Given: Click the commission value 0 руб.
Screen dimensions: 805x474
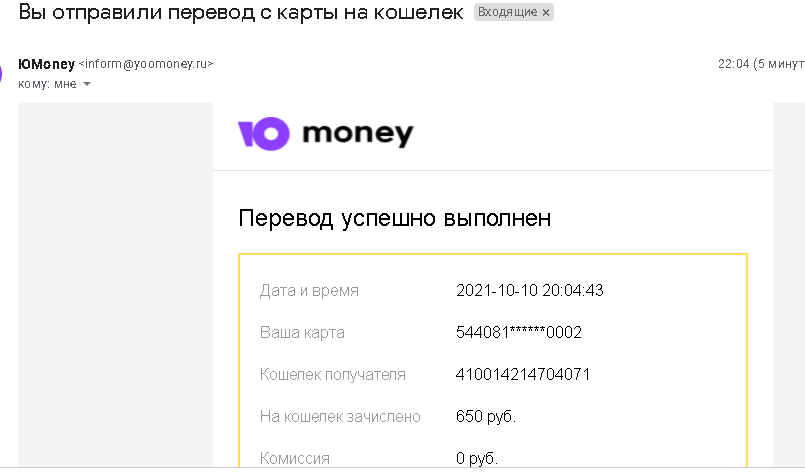Looking at the screenshot, I should click(x=477, y=458).
